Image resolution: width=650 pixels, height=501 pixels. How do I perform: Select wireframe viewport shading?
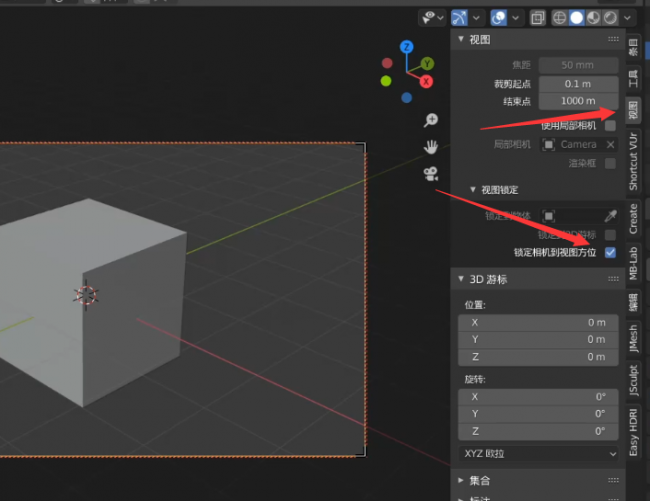(560, 18)
